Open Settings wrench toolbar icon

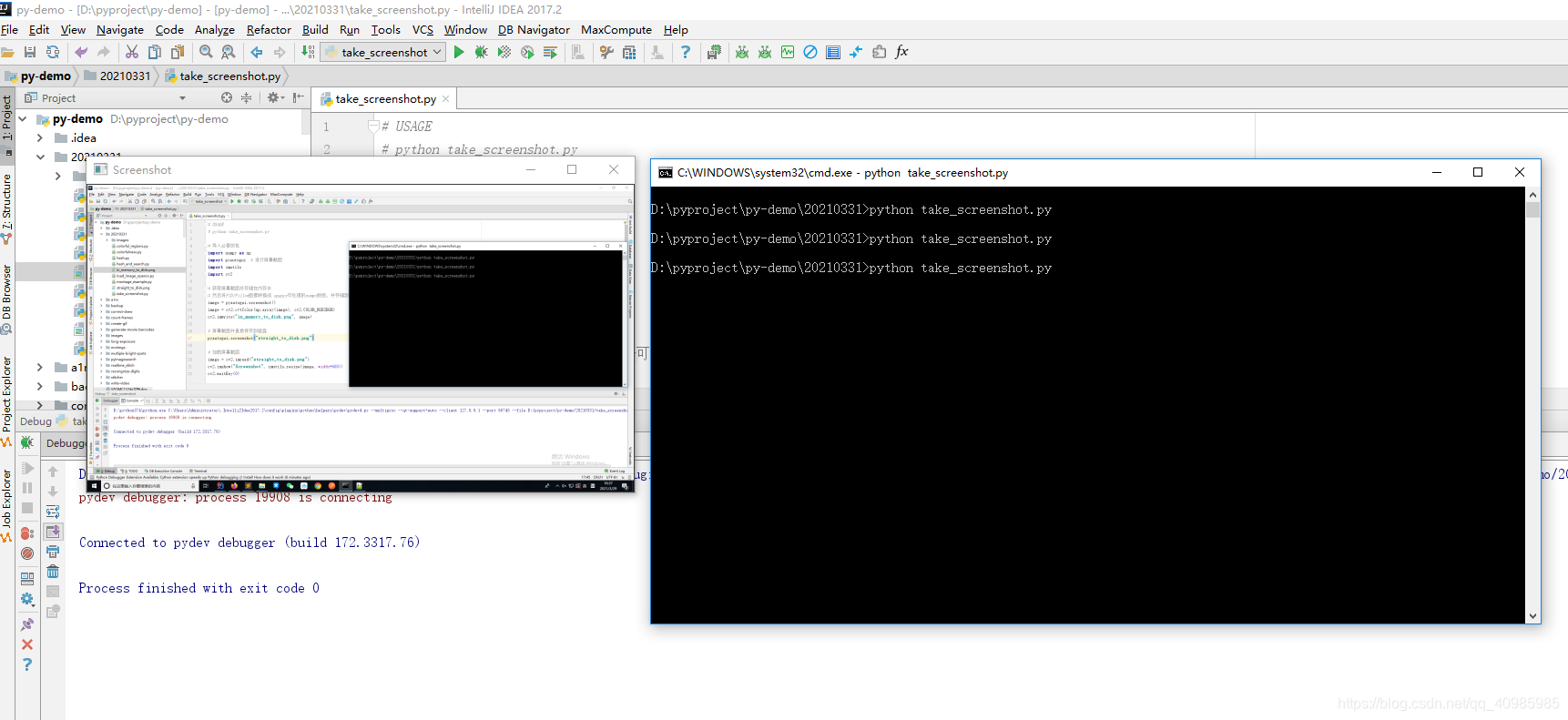point(606,52)
